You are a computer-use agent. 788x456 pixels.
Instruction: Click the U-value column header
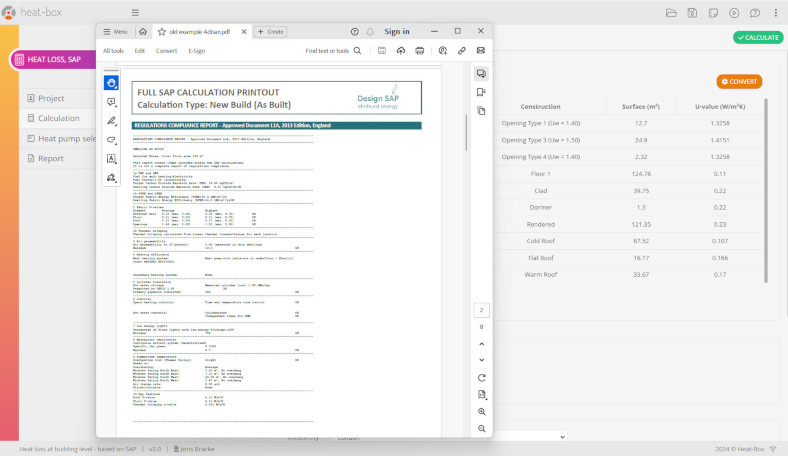tap(720, 107)
